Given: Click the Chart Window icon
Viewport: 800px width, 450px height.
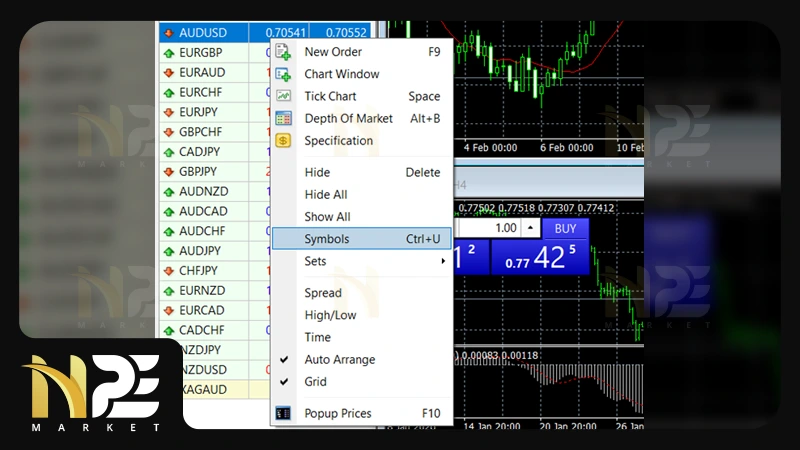Looking at the screenshot, I should tap(283, 74).
